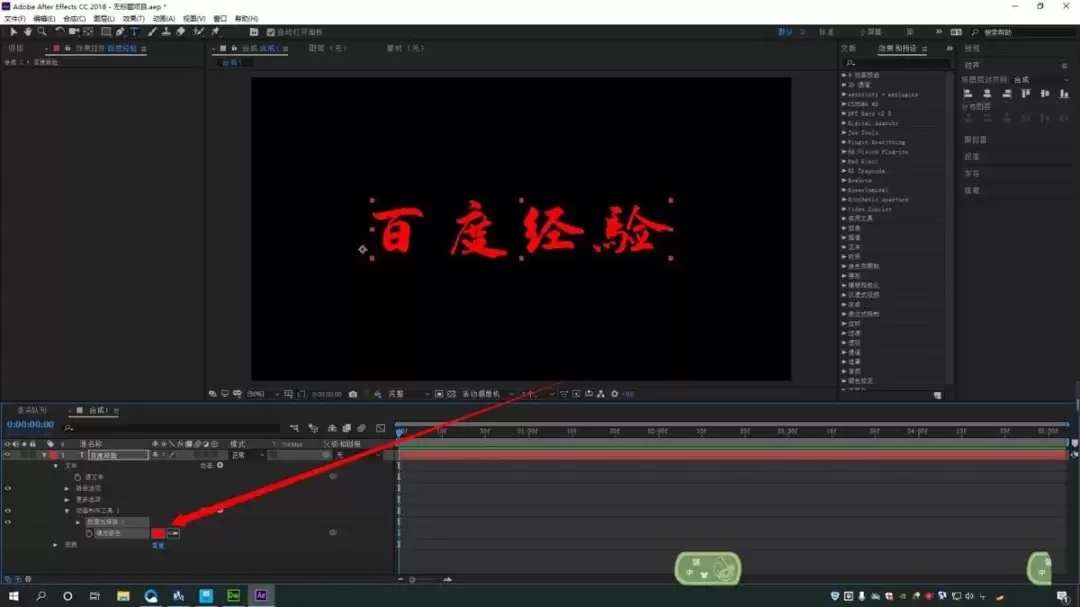The height and width of the screenshot is (607, 1080).
Task: Select the Eraser tool
Action: pyautogui.click(x=180, y=32)
